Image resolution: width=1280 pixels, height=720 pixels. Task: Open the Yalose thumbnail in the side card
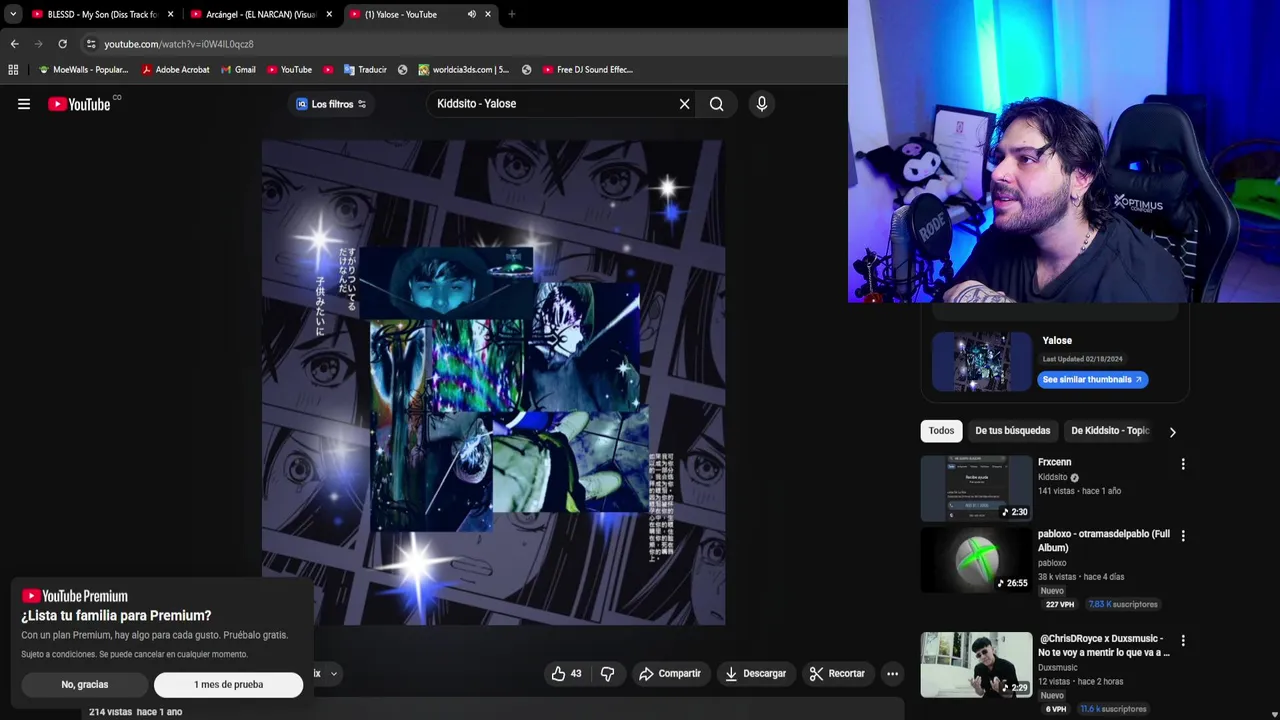click(981, 362)
